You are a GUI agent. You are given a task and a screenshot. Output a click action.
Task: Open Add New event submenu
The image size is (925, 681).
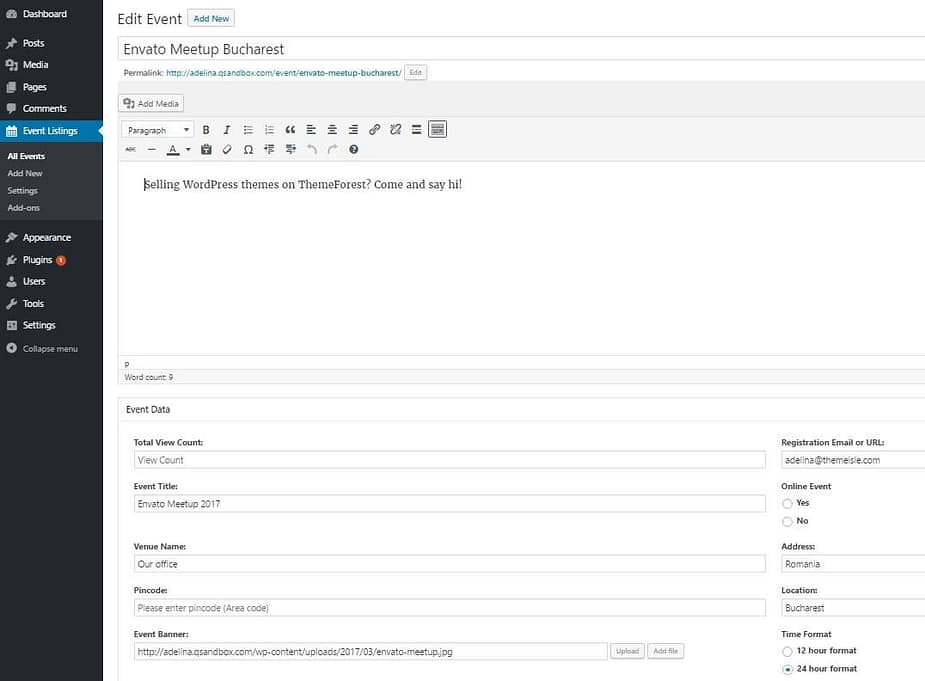tap(25, 173)
